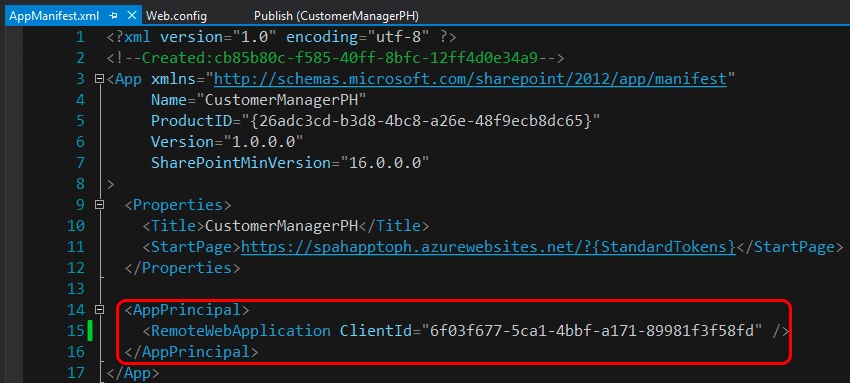Collapse the App element at line 3

click(x=99, y=79)
